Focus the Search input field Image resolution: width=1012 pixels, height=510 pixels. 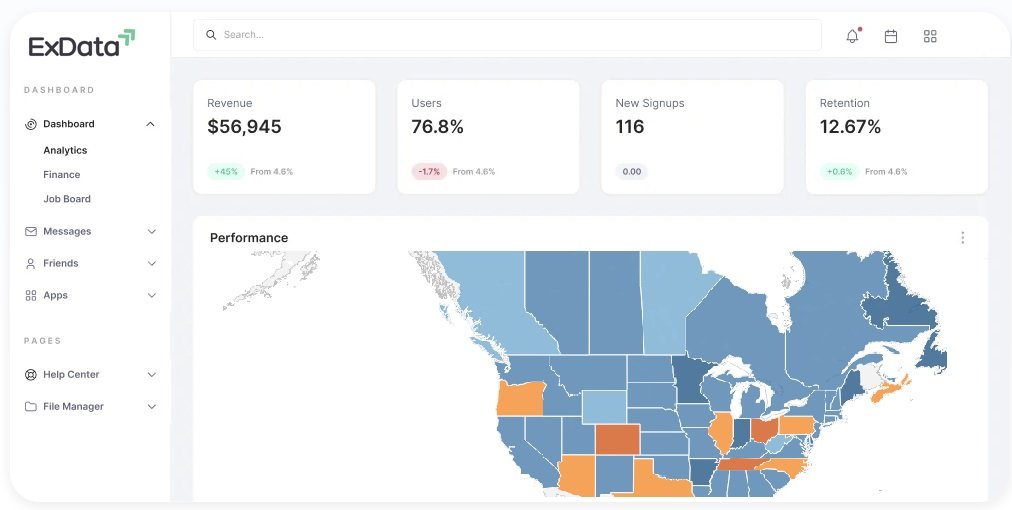click(x=510, y=35)
